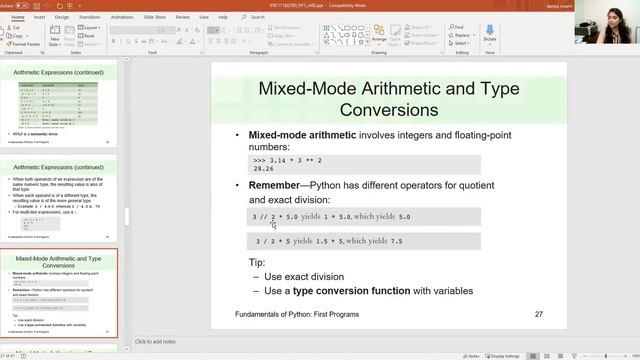Open the Animations tab

click(122, 17)
